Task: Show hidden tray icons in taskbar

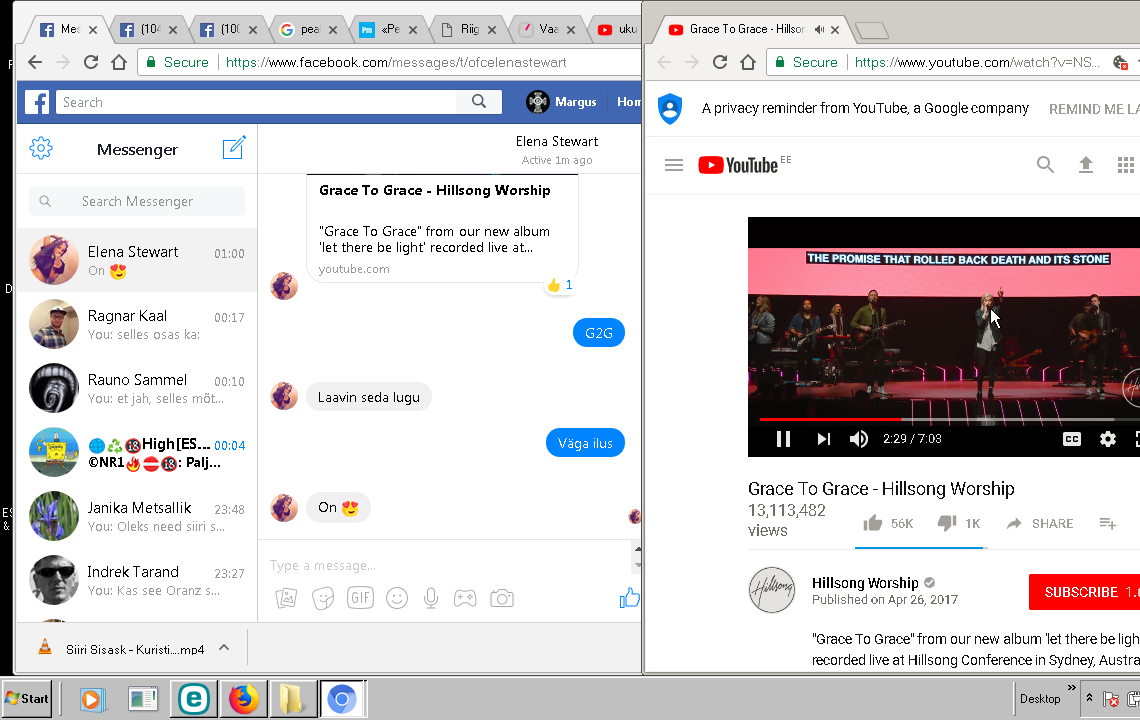Action: [x=1089, y=697]
